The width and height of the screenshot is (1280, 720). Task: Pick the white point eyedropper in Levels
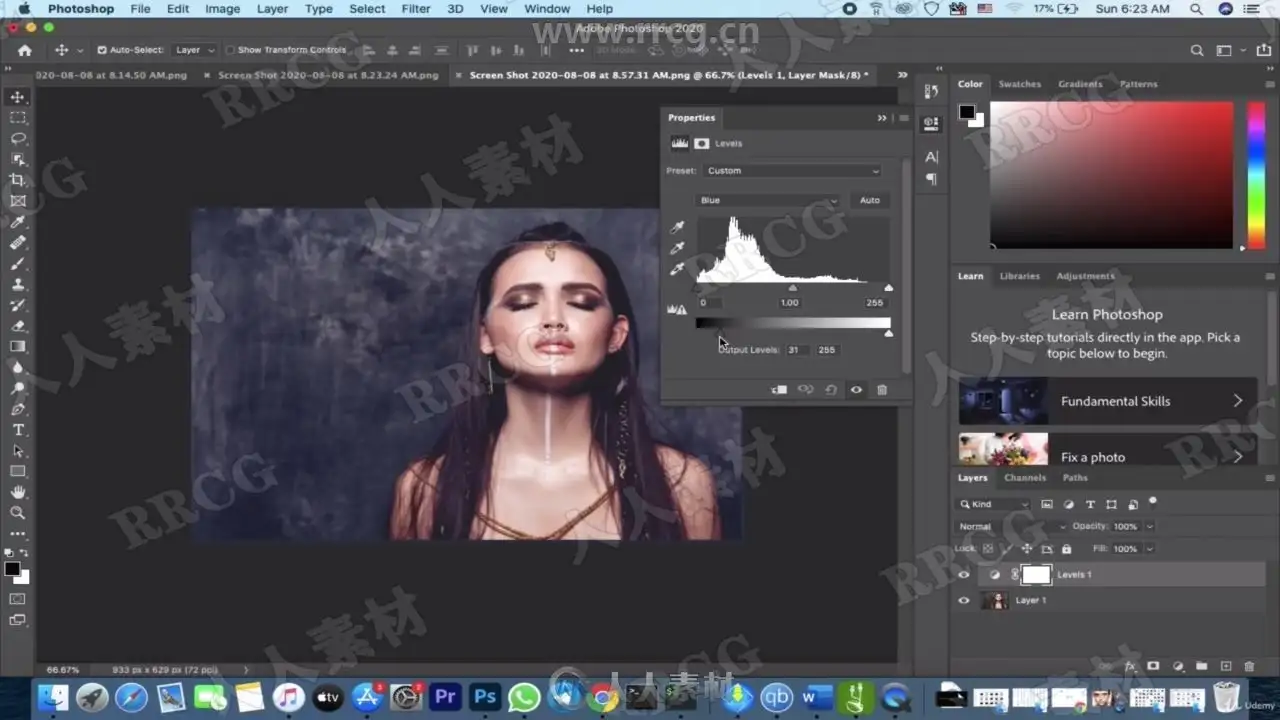[678, 268]
